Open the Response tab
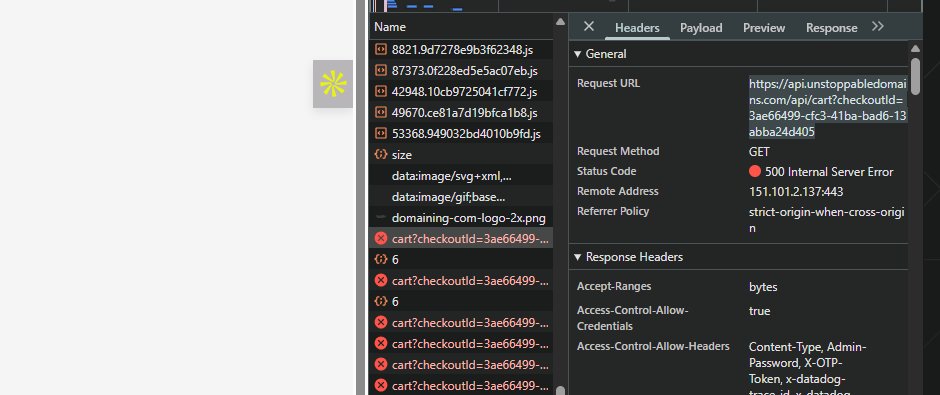Image resolution: width=940 pixels, height=395 pixels. pyautogui.click(x=831, y=28)
